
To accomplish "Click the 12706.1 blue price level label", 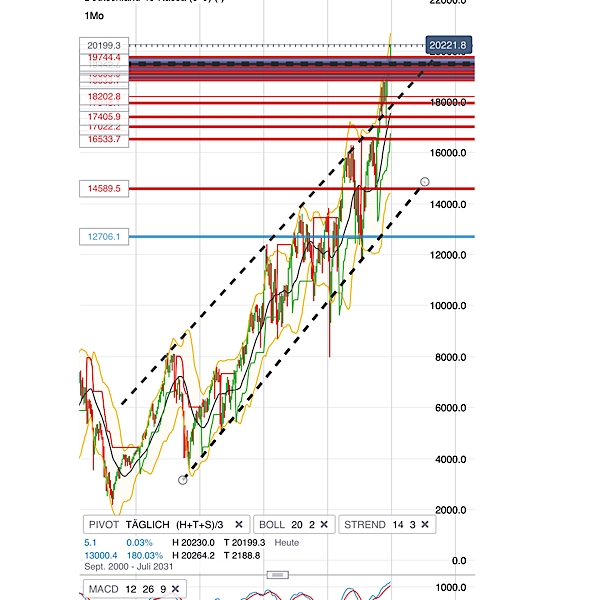I will pyautogui.click(x=104, y=236).
